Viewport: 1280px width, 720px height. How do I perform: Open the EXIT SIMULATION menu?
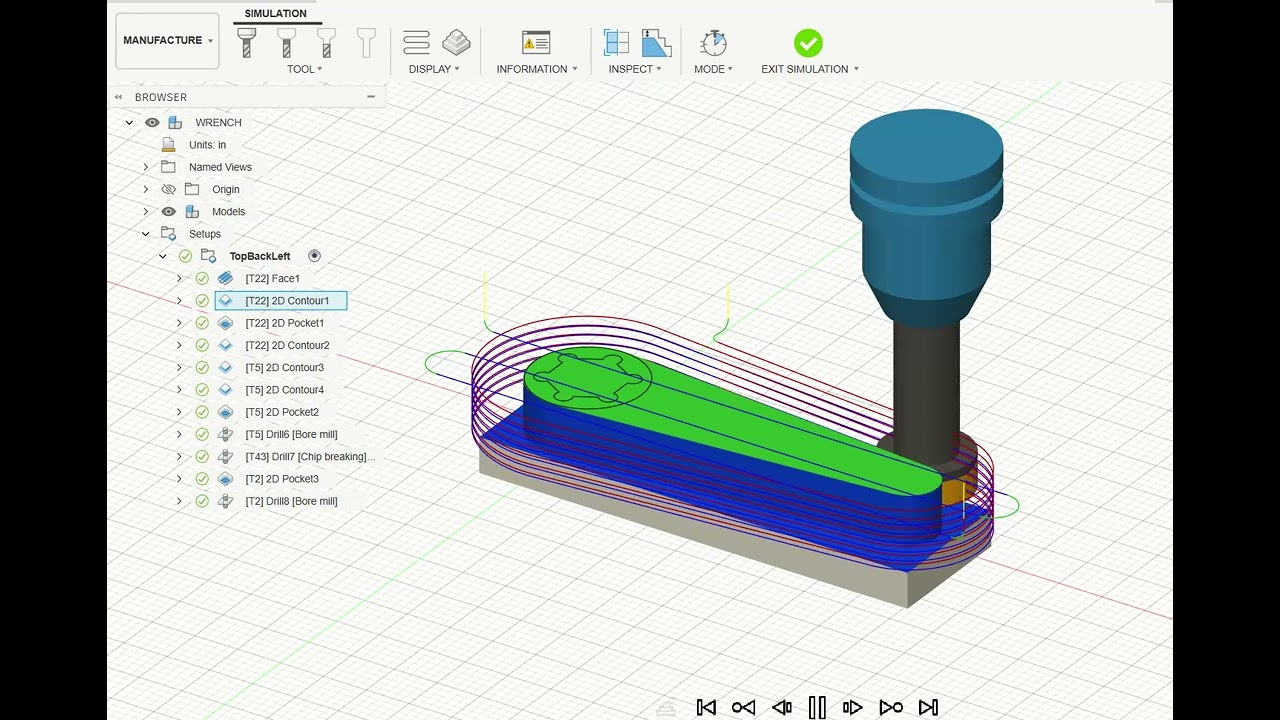click(810, 69)
